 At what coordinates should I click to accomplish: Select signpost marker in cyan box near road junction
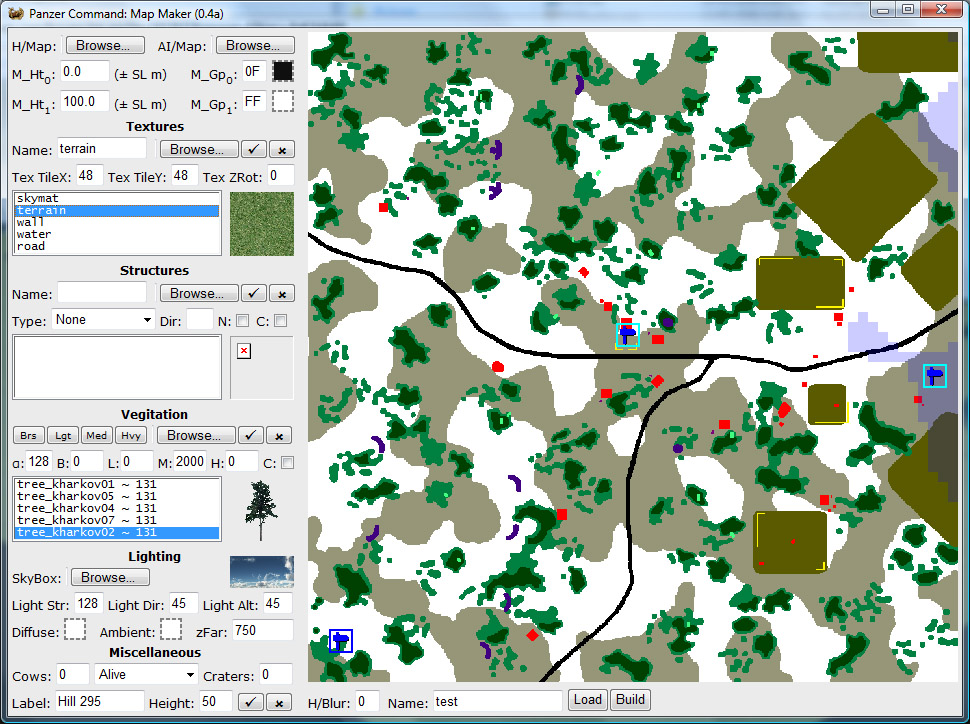[x=628, y=335]
